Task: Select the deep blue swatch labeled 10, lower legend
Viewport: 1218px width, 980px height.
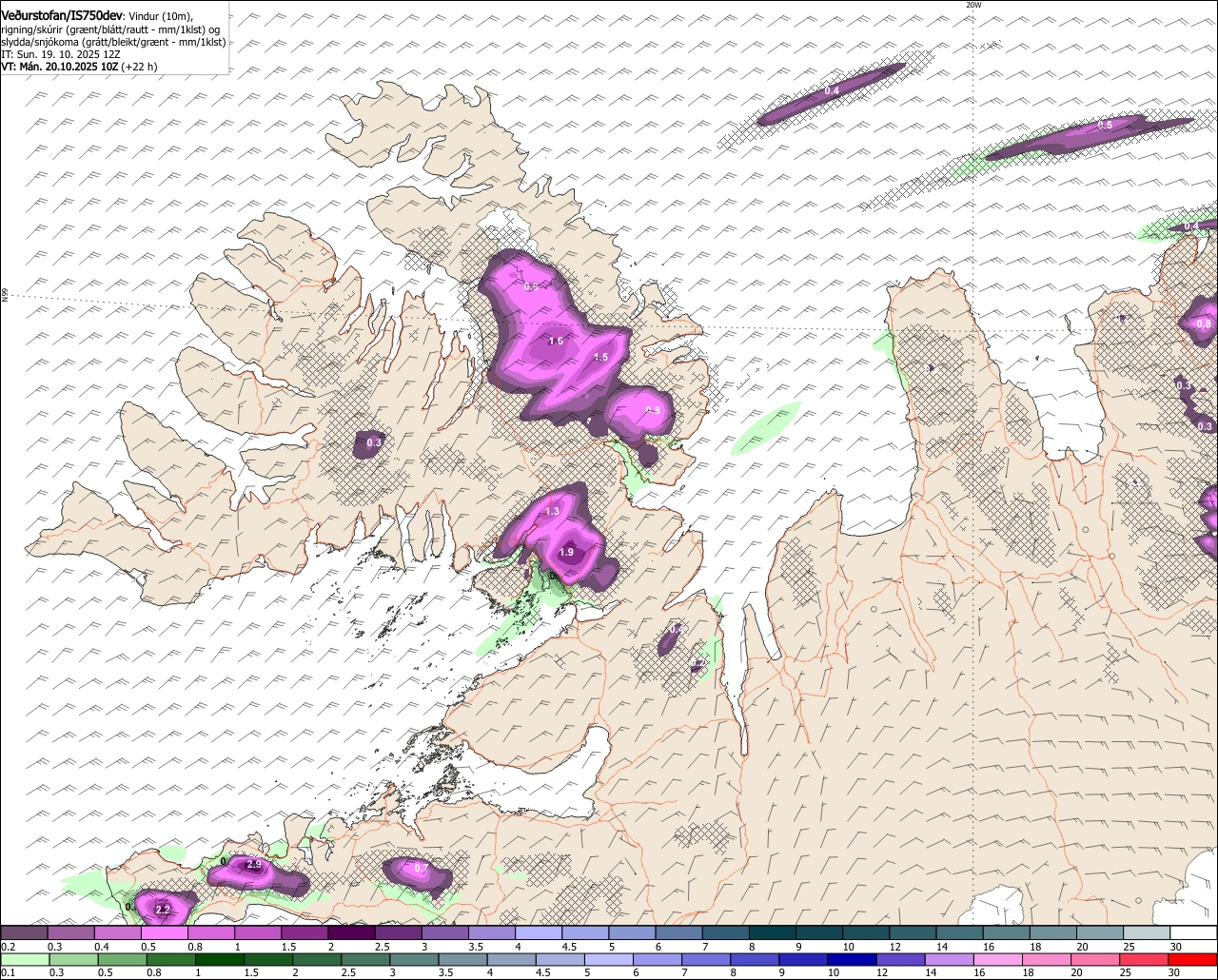Action: pos(851,959)
